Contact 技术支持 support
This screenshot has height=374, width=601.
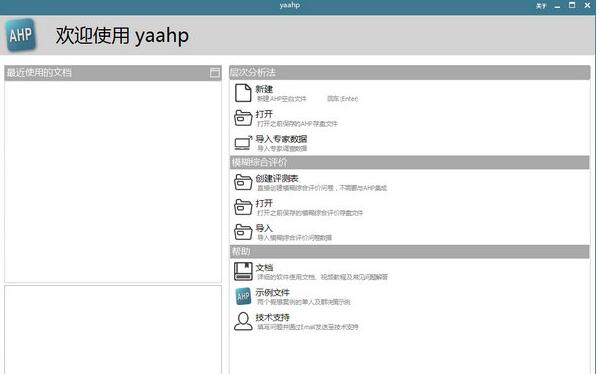(273, 317)
